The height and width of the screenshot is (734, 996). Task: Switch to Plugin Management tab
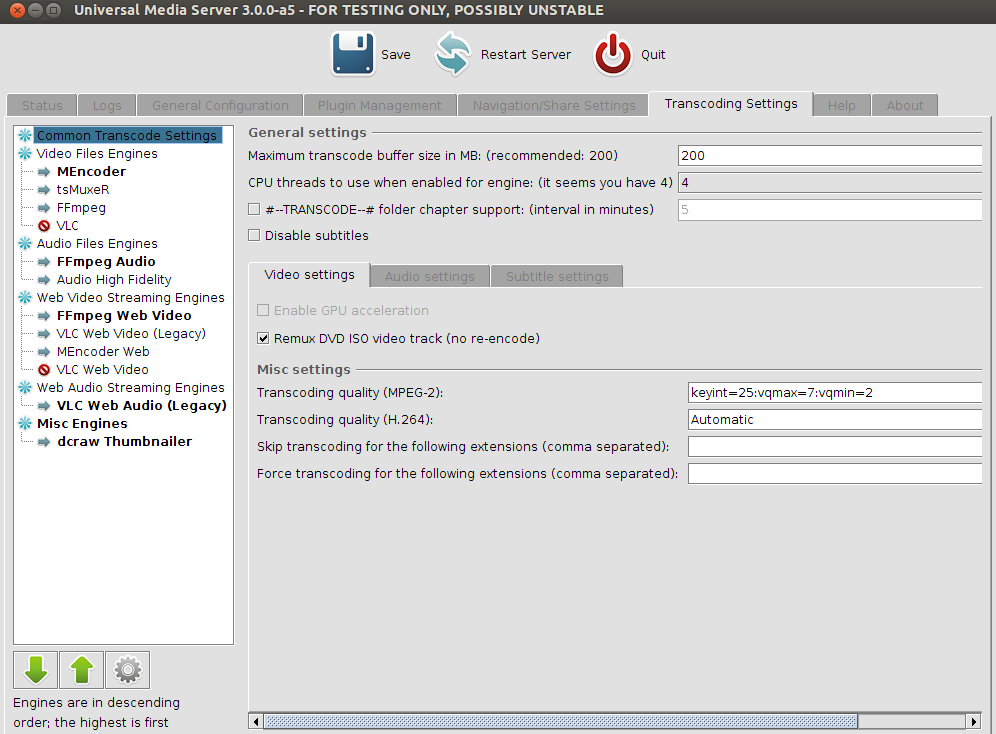[x=379, y=105]
